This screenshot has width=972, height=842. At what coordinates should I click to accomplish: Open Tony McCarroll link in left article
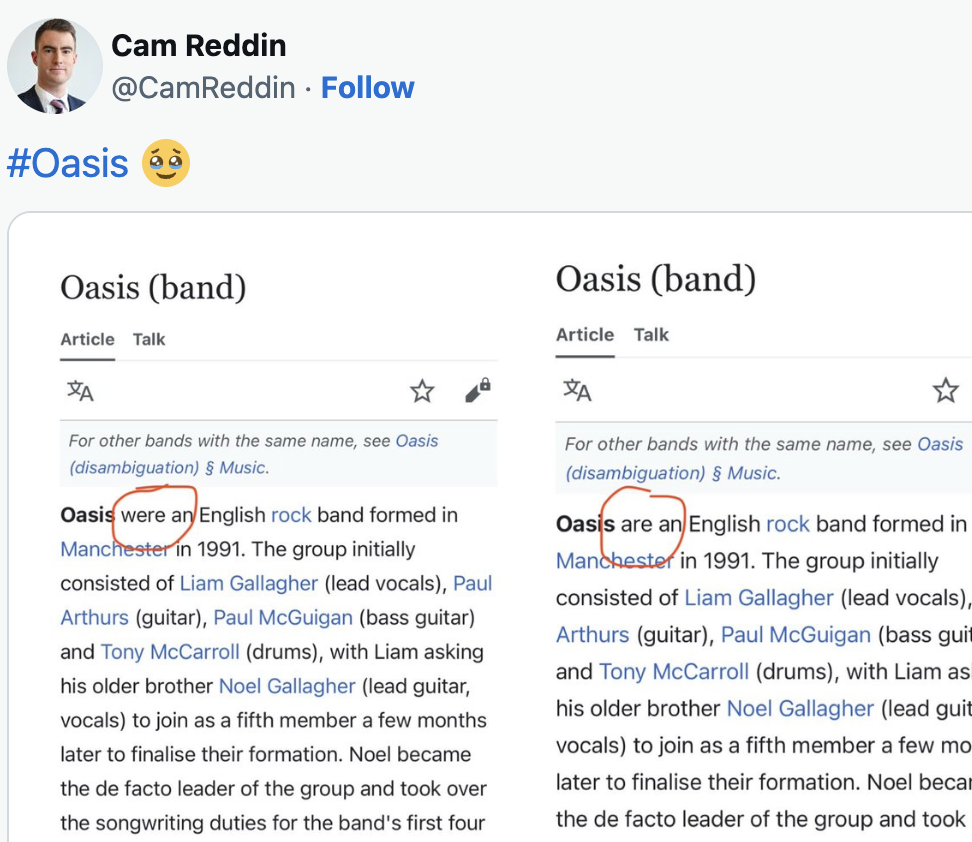coord(170,652)
